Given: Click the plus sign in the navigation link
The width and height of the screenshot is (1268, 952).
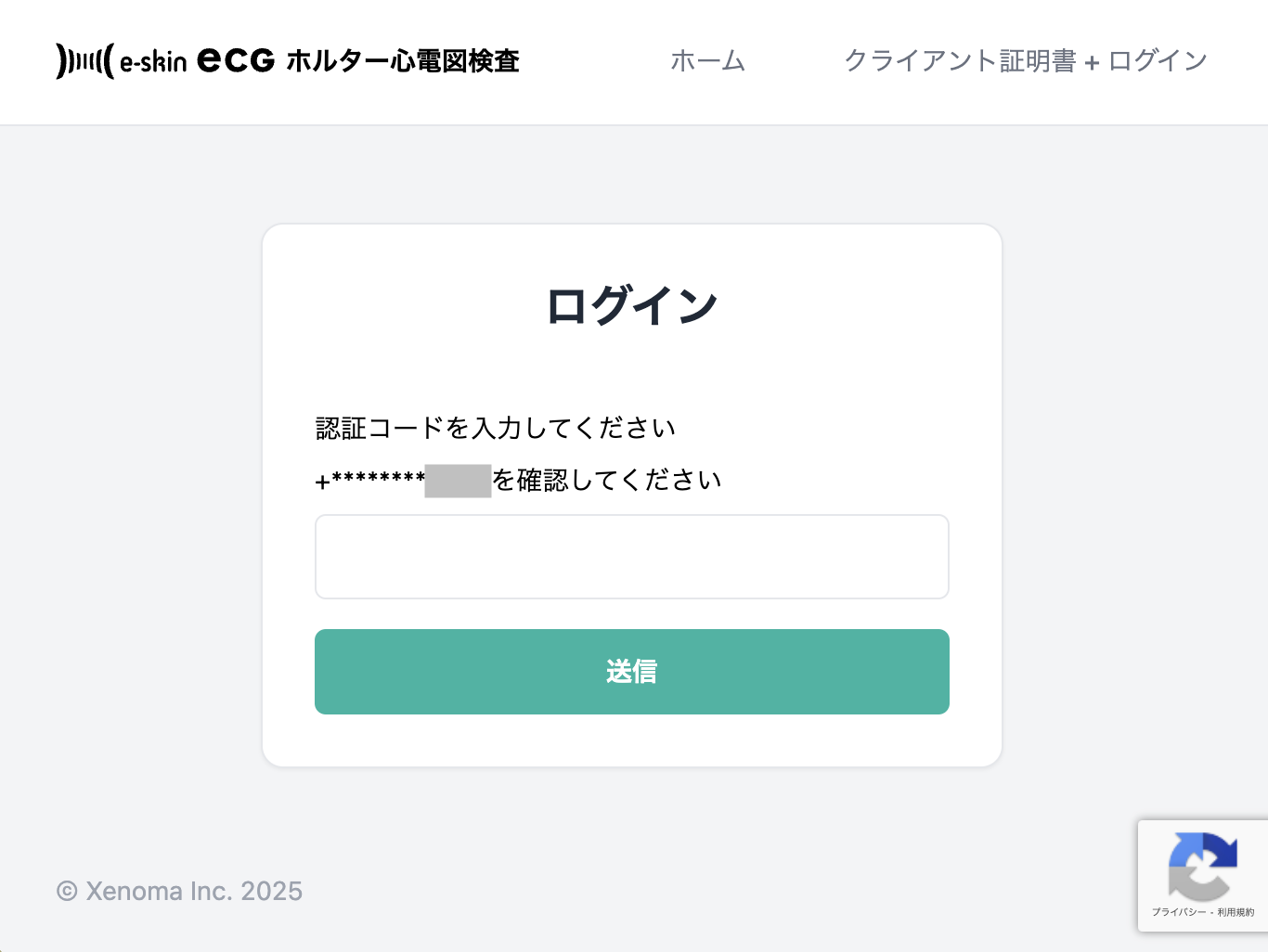Looking at the screenshot, I should [1092, 63].
